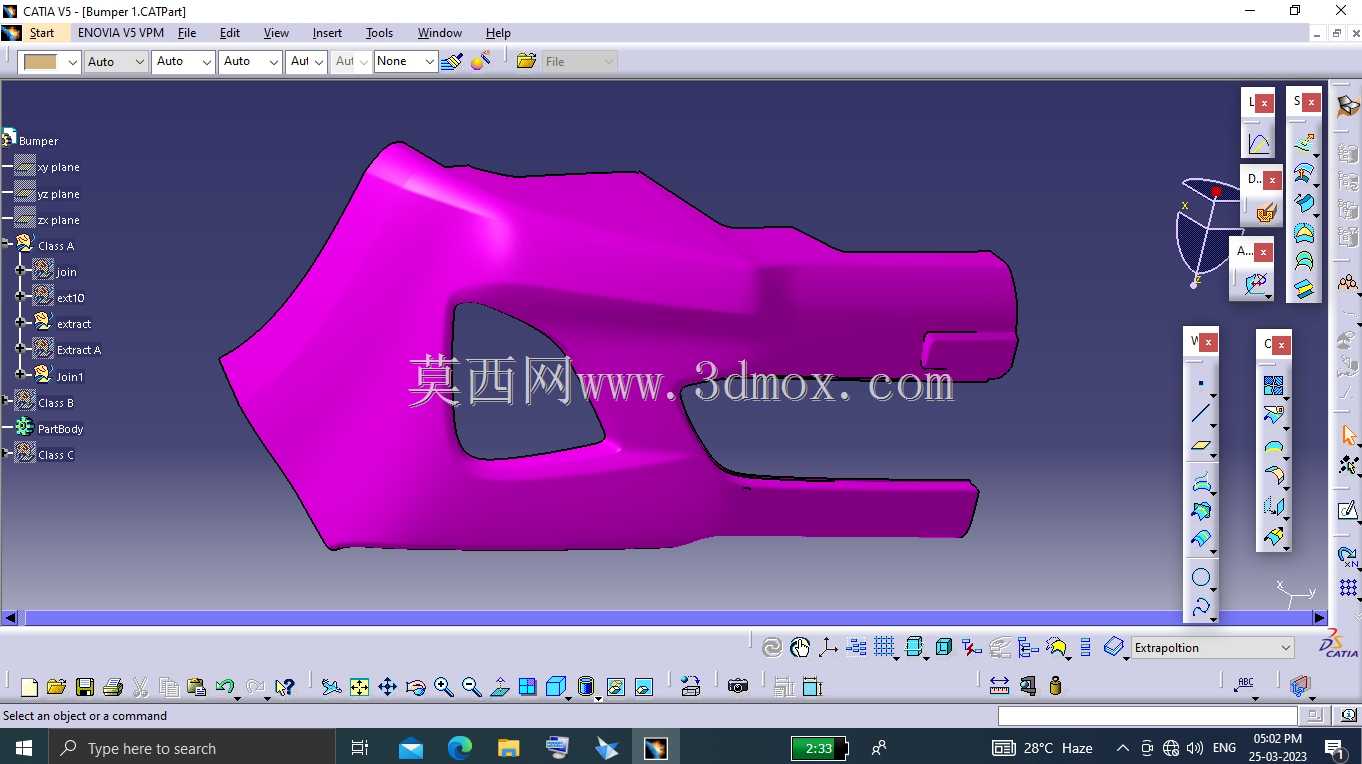The image size is (1362, 764).
Task: Click the Plane tool in wireframe toolbar
Action: (x=1201, y=445)
